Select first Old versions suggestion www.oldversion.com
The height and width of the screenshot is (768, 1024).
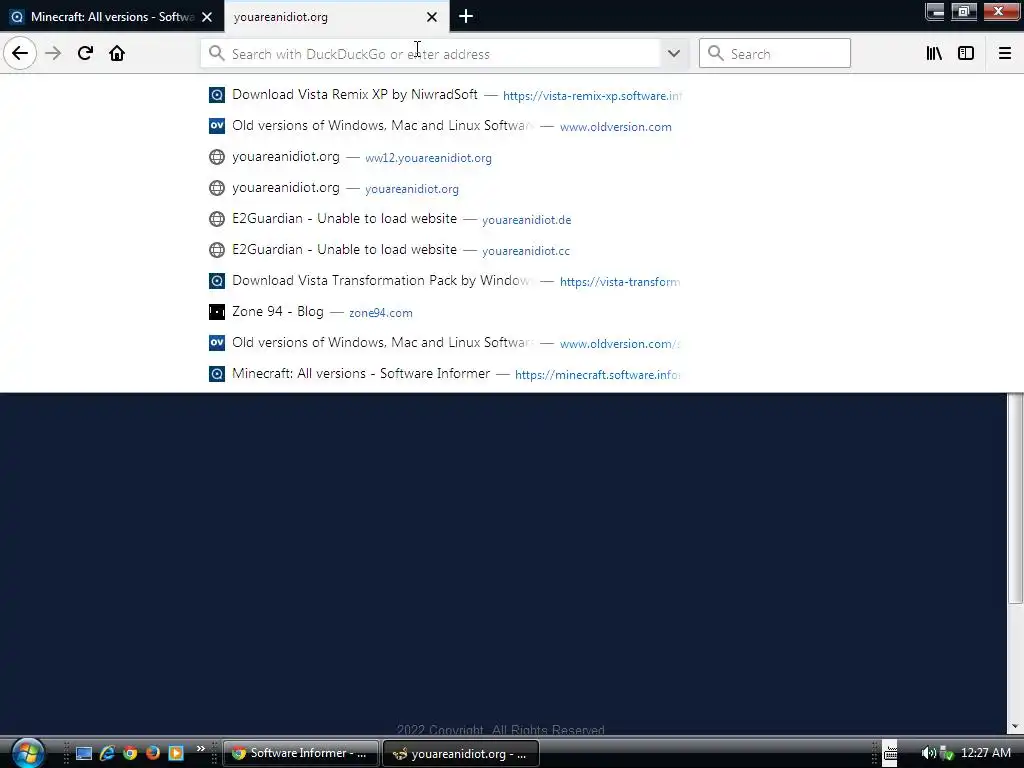(444, 126)
